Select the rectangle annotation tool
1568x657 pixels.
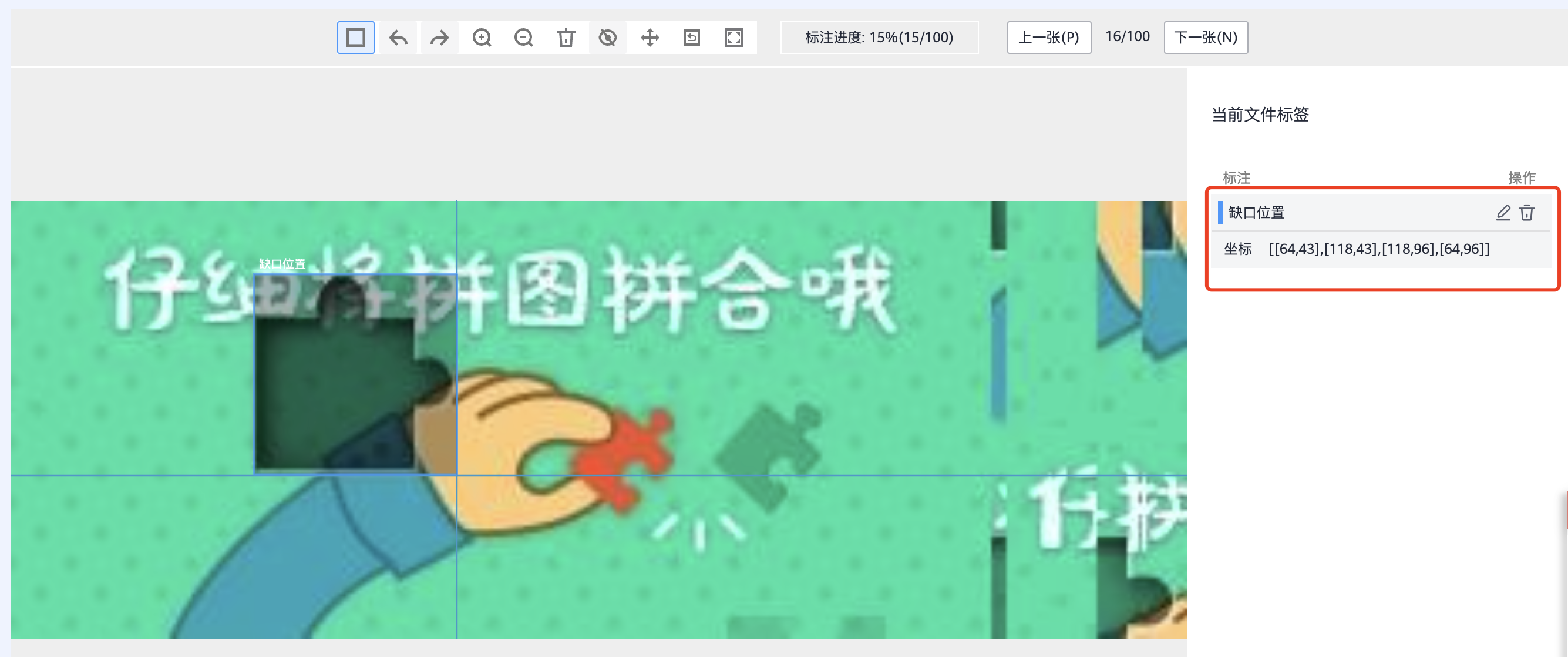tap(355, 38)
